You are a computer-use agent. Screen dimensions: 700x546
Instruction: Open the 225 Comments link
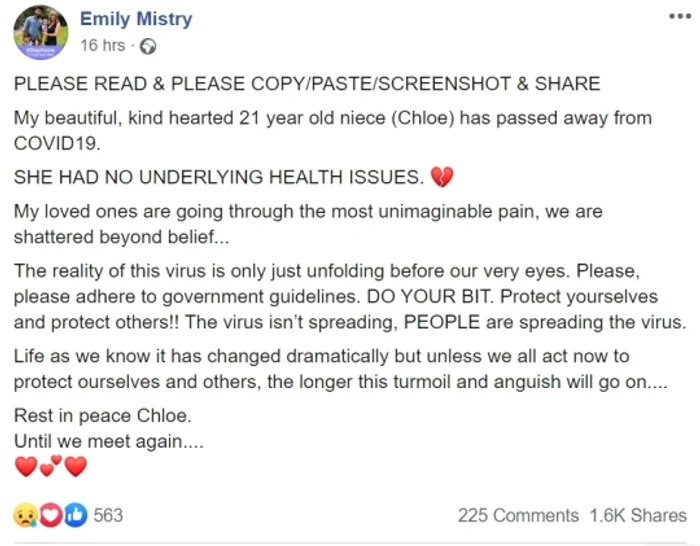(518, 516)
